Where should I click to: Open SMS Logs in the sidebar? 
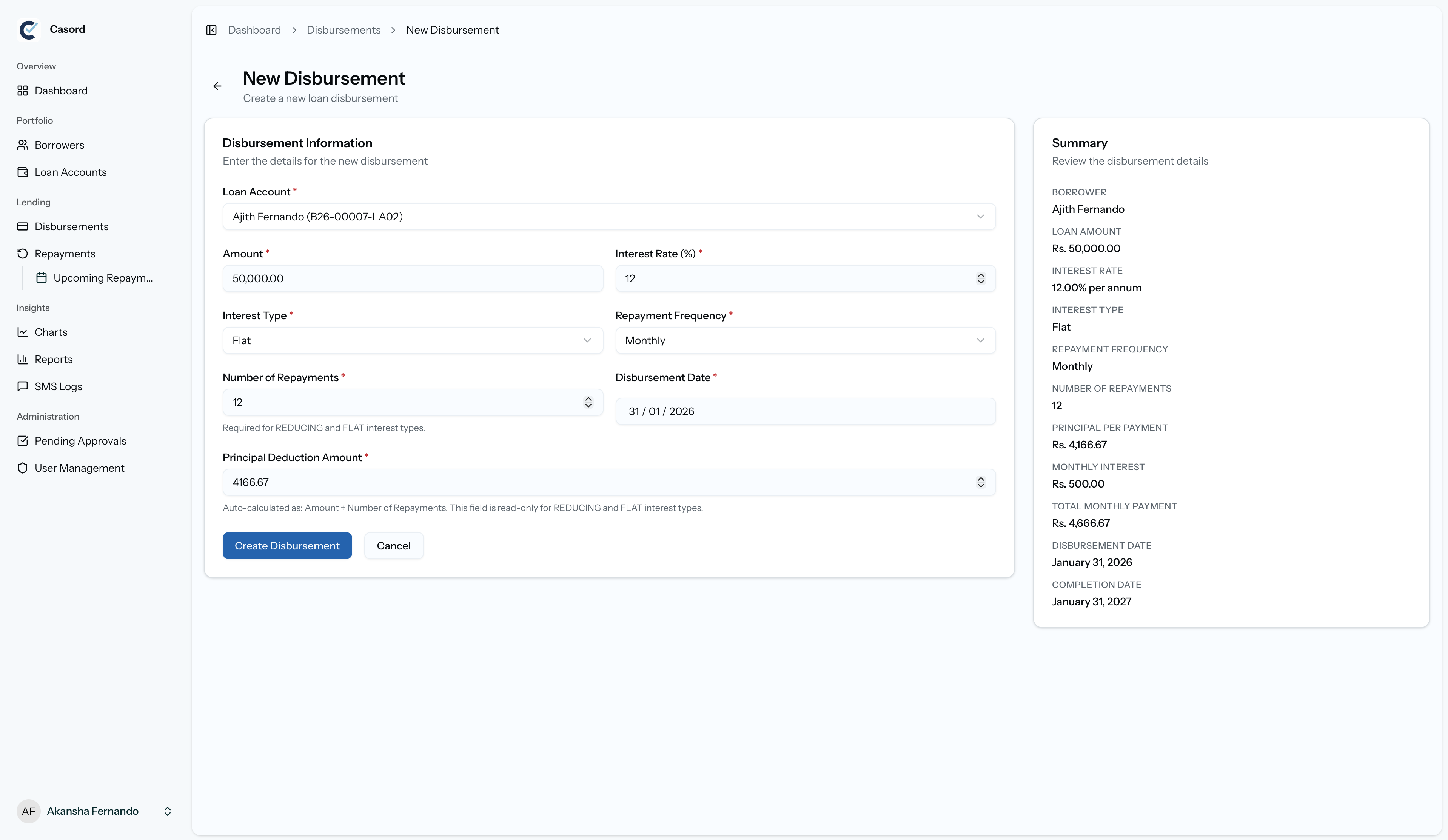(58, 387)
